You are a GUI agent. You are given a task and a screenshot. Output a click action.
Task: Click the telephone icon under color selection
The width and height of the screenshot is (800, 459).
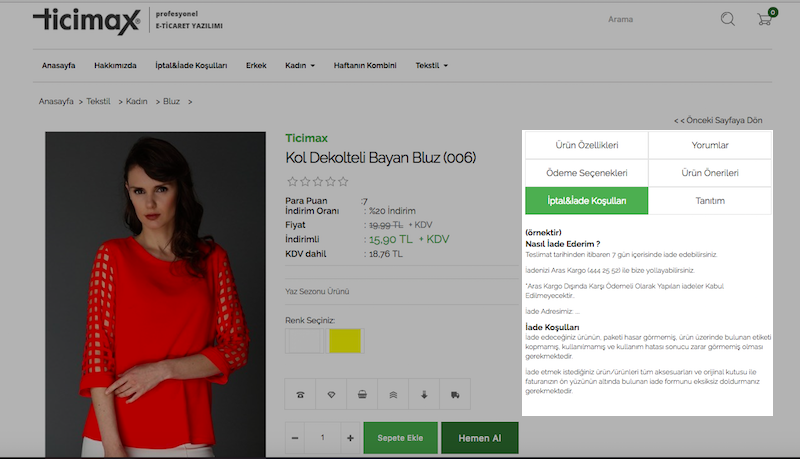pos(300,394)
